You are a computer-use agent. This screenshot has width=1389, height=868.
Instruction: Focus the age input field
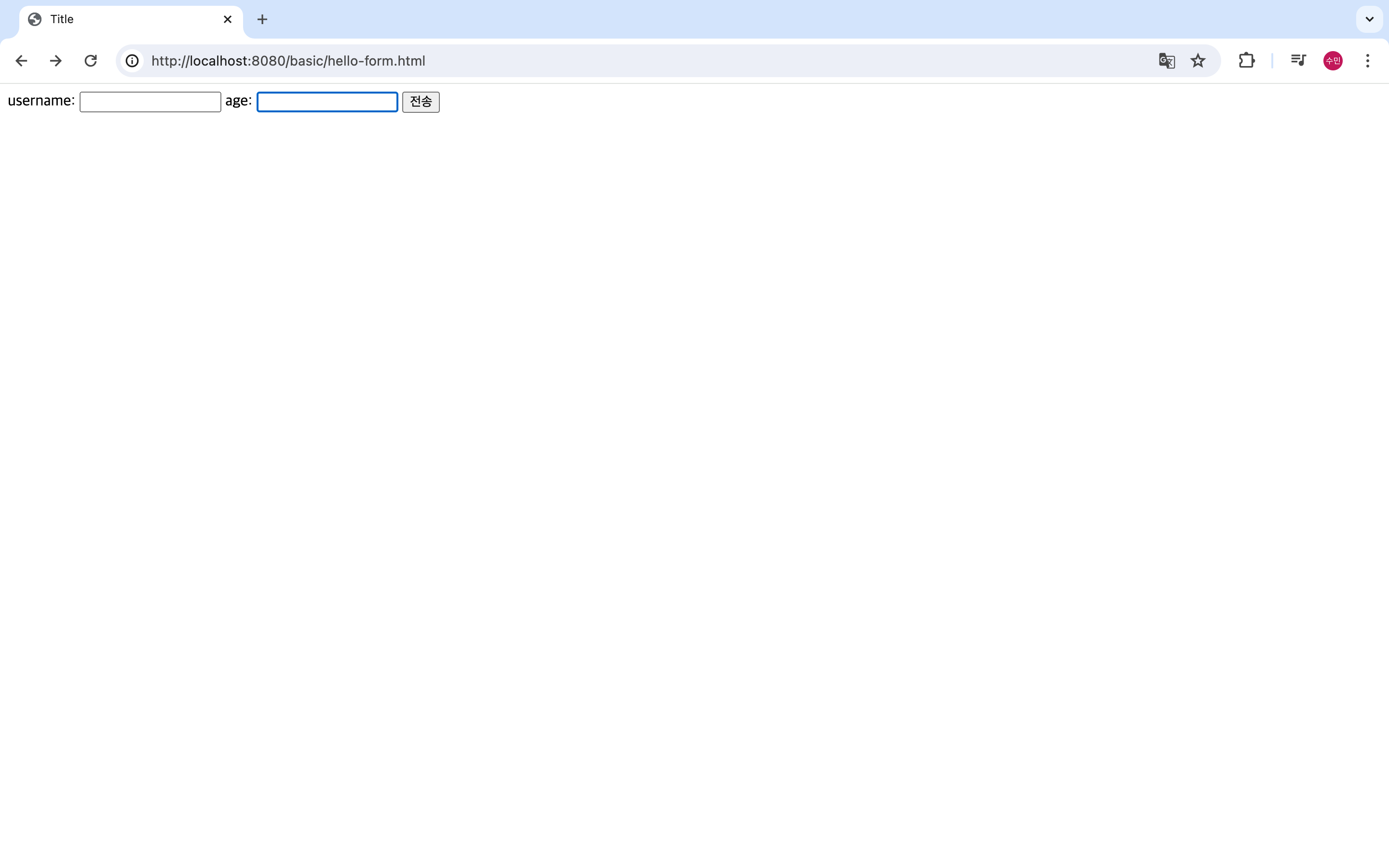coord(327,102)
